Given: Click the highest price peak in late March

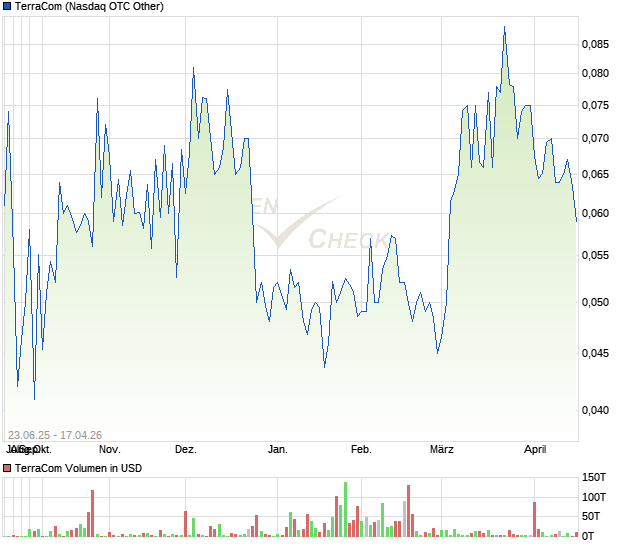Looking at the screenshot, I should tap(505, 27).
